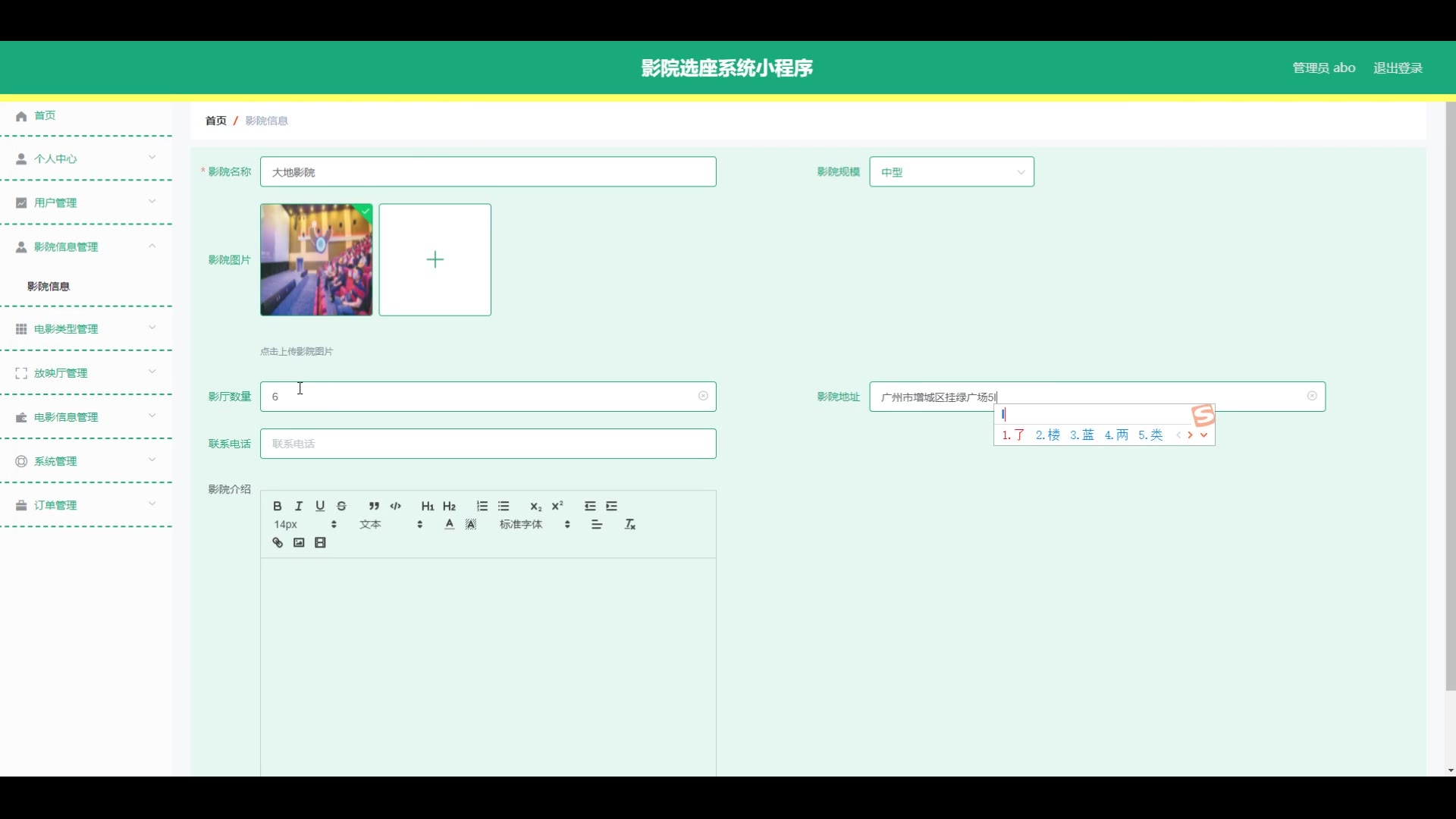Screen dimensions: 1456x819
Task: Insert a video in the editor
Action: point(320,543)
